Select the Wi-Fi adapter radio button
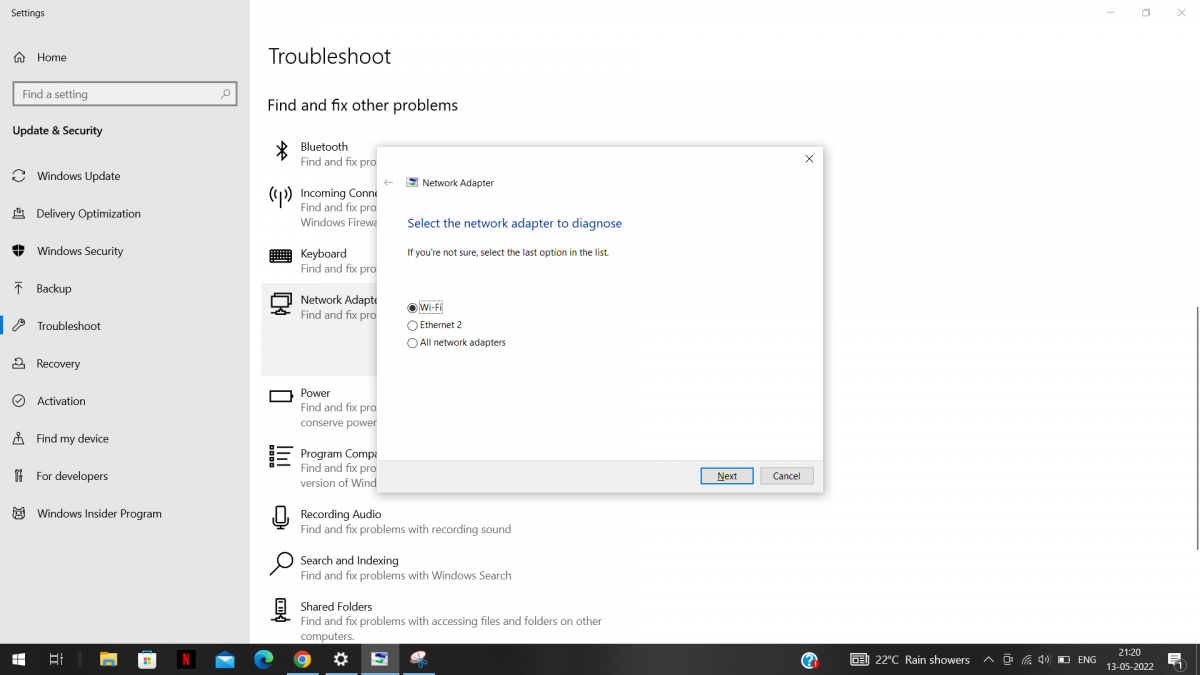This screenshot has width=1200, height=675. (x=412, y=307)
